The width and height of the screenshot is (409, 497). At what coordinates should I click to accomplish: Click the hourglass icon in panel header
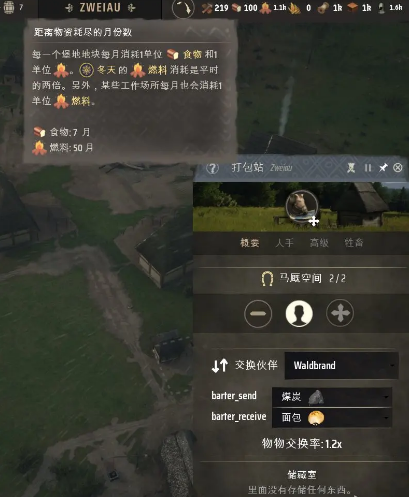coord(351,168)
